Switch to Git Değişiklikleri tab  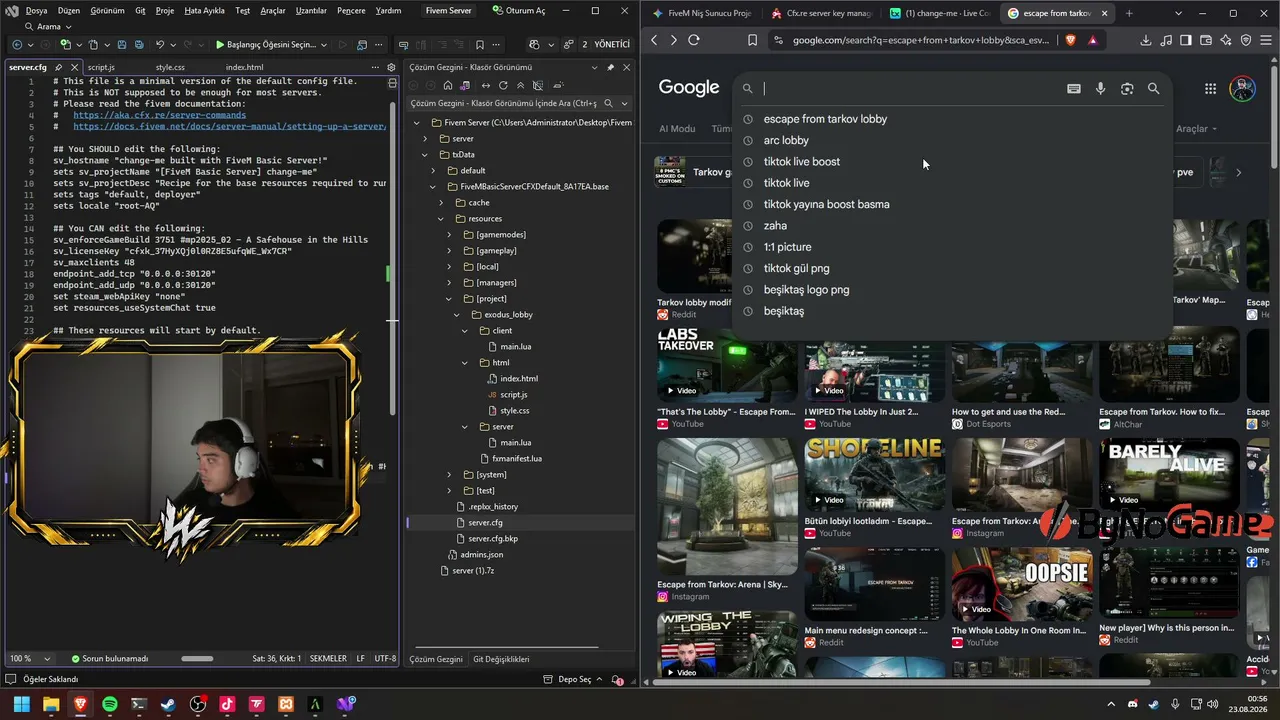coord(501,659)
